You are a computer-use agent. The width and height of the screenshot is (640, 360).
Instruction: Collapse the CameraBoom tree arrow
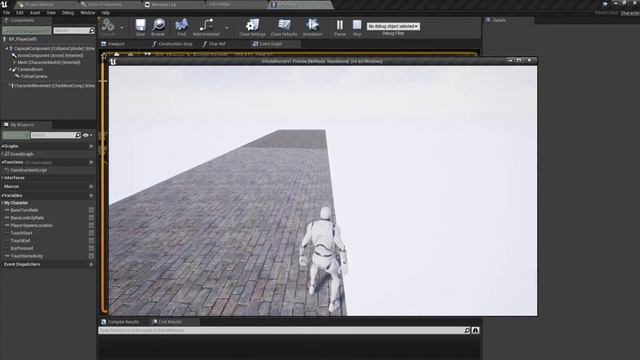click(10, 69)
